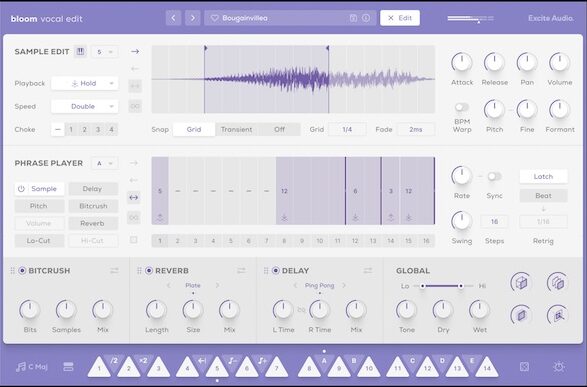Image resolution: width=587 pixels, height=387 pixels.
Task: Open the C Maj key selector
Action: tap(32, 366)
